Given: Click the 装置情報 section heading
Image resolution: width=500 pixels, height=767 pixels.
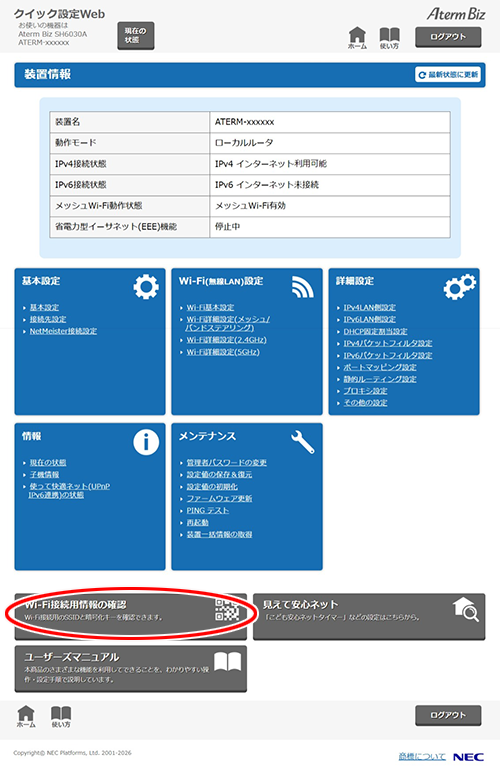Looking at the screenshot, I should click(47, 74).
